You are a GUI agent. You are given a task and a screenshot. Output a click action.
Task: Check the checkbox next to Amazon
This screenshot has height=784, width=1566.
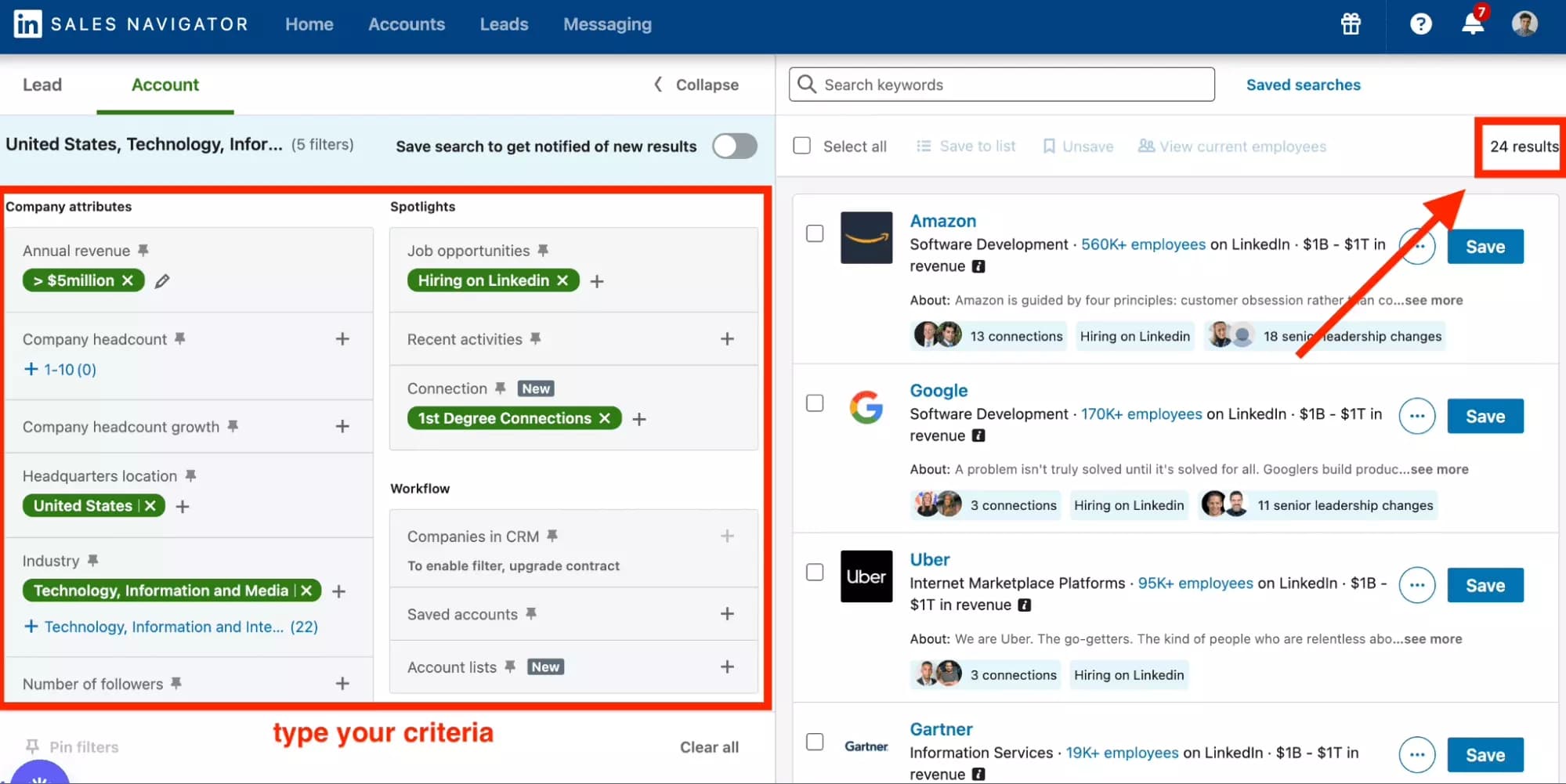tap(815, 233)
